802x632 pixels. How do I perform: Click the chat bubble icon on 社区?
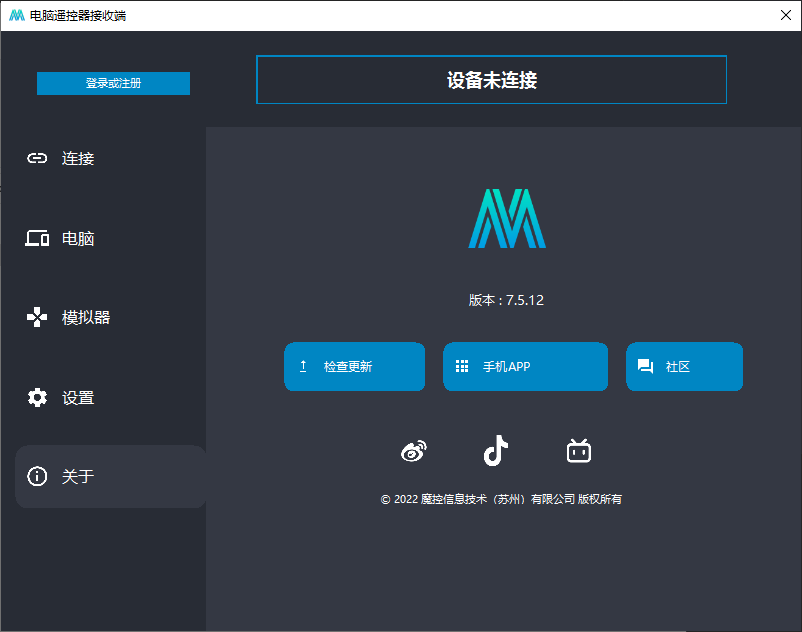pos(645,367)
